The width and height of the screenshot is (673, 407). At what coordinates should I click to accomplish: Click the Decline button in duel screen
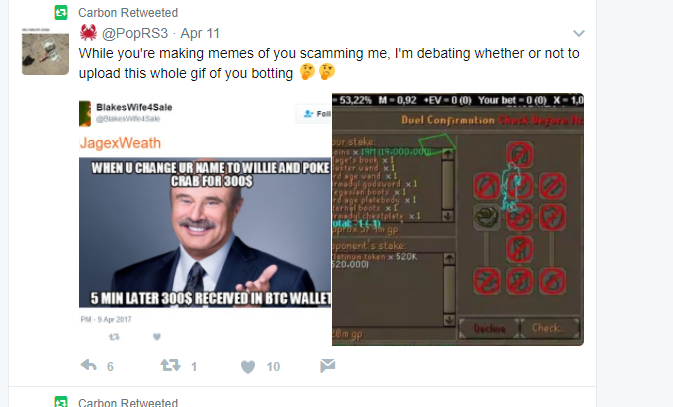pos(489,328)
